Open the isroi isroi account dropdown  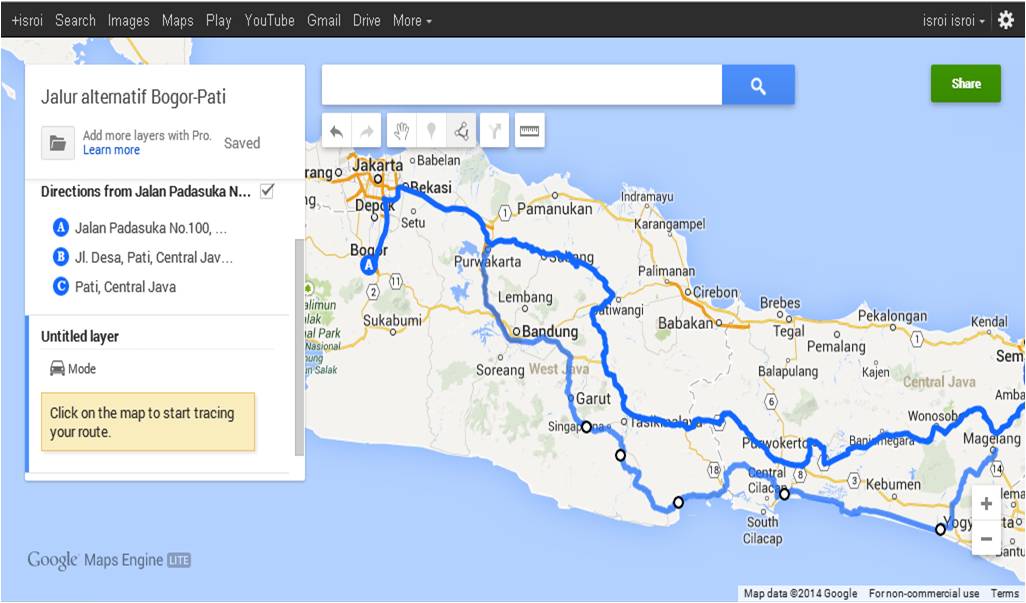tap(954, 20)
